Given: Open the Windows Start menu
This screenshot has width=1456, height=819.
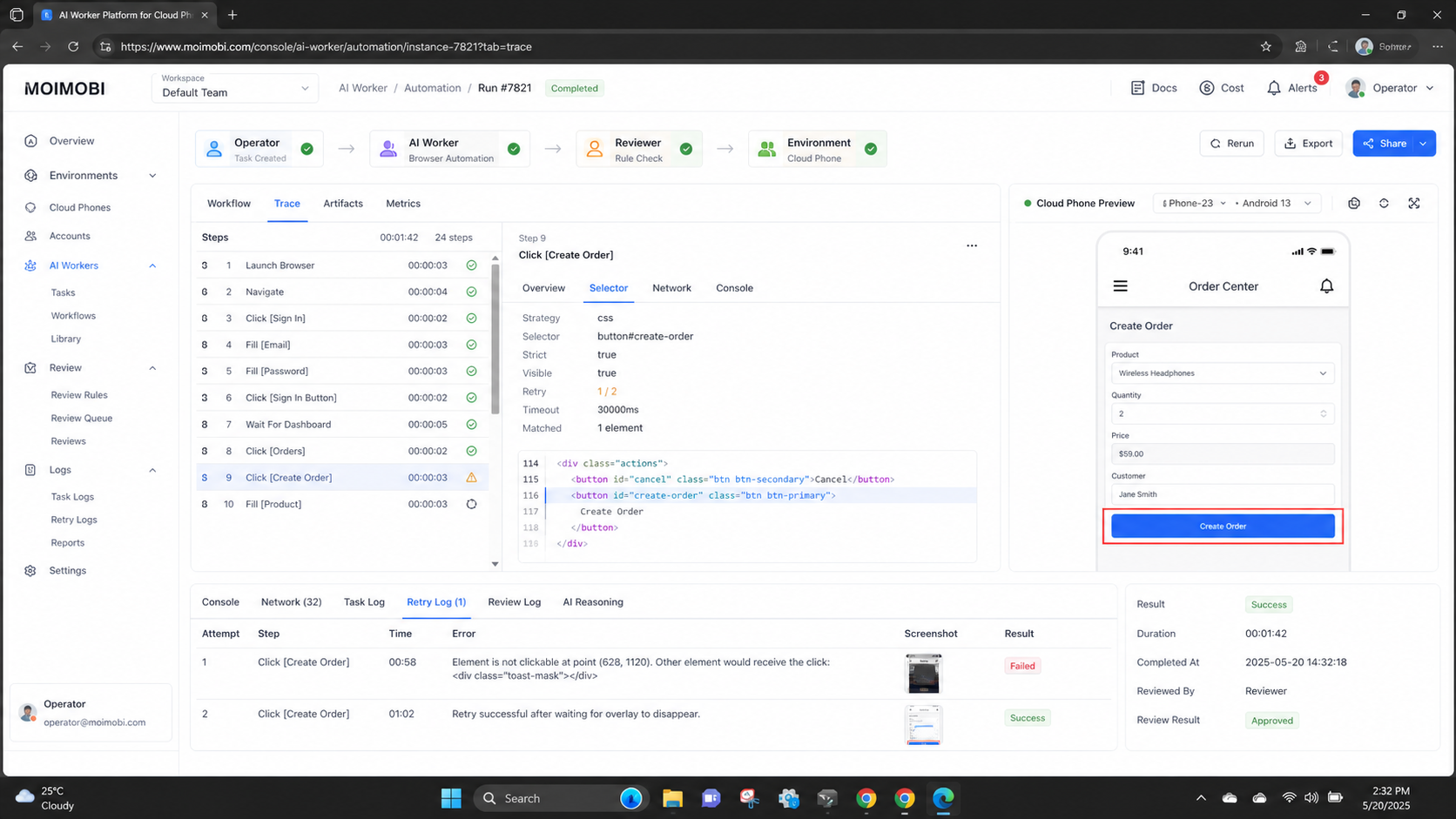Looking at the screenshot, I should point(451,798).
